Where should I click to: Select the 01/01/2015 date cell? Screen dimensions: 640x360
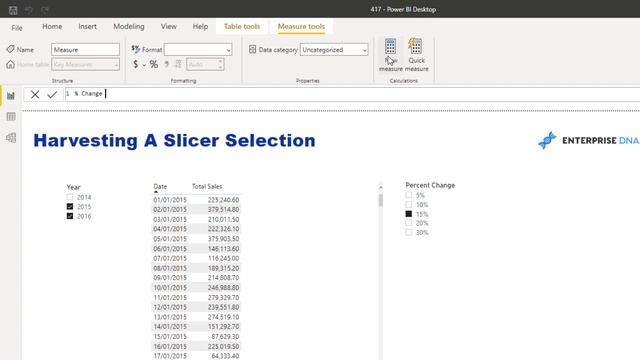pos(170,200)
